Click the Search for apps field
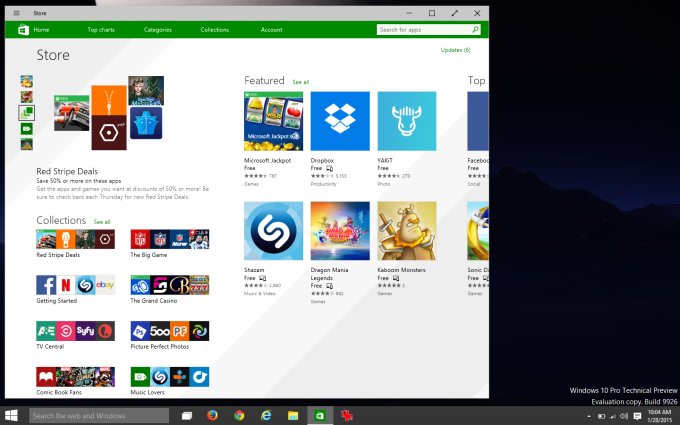 pos(424,30)
